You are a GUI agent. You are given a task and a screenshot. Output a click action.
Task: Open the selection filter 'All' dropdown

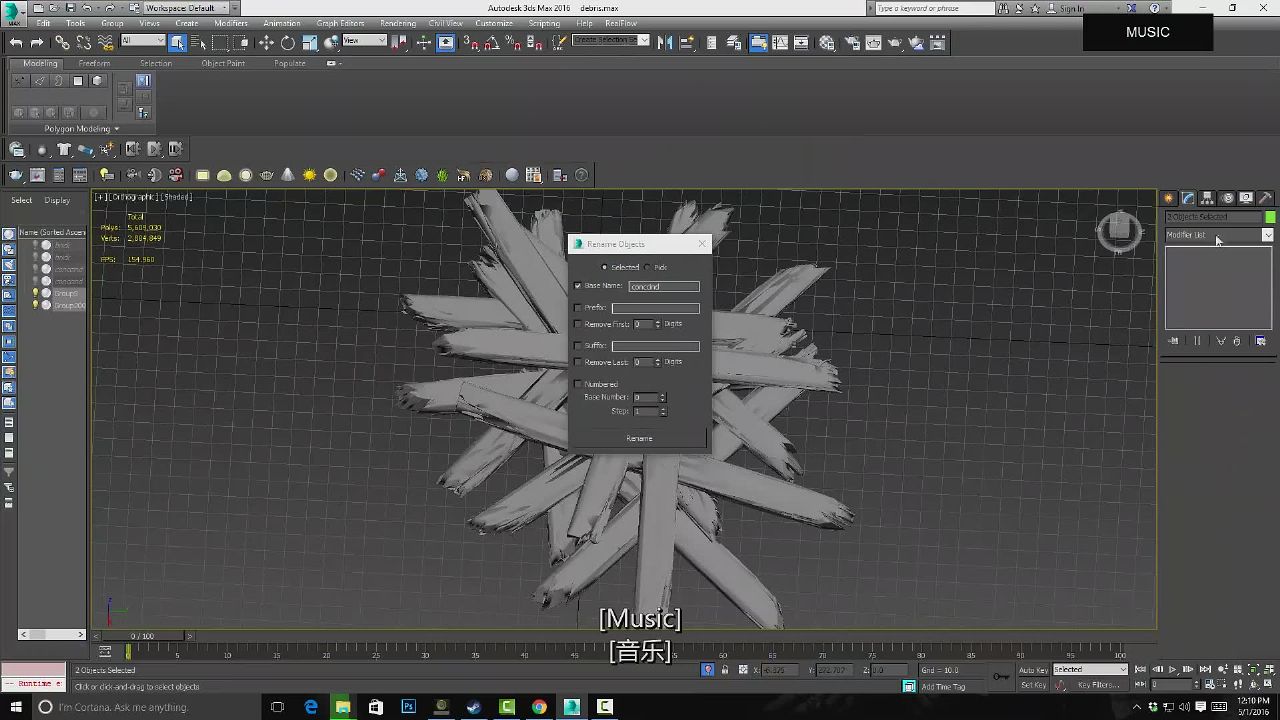(143, 41)
